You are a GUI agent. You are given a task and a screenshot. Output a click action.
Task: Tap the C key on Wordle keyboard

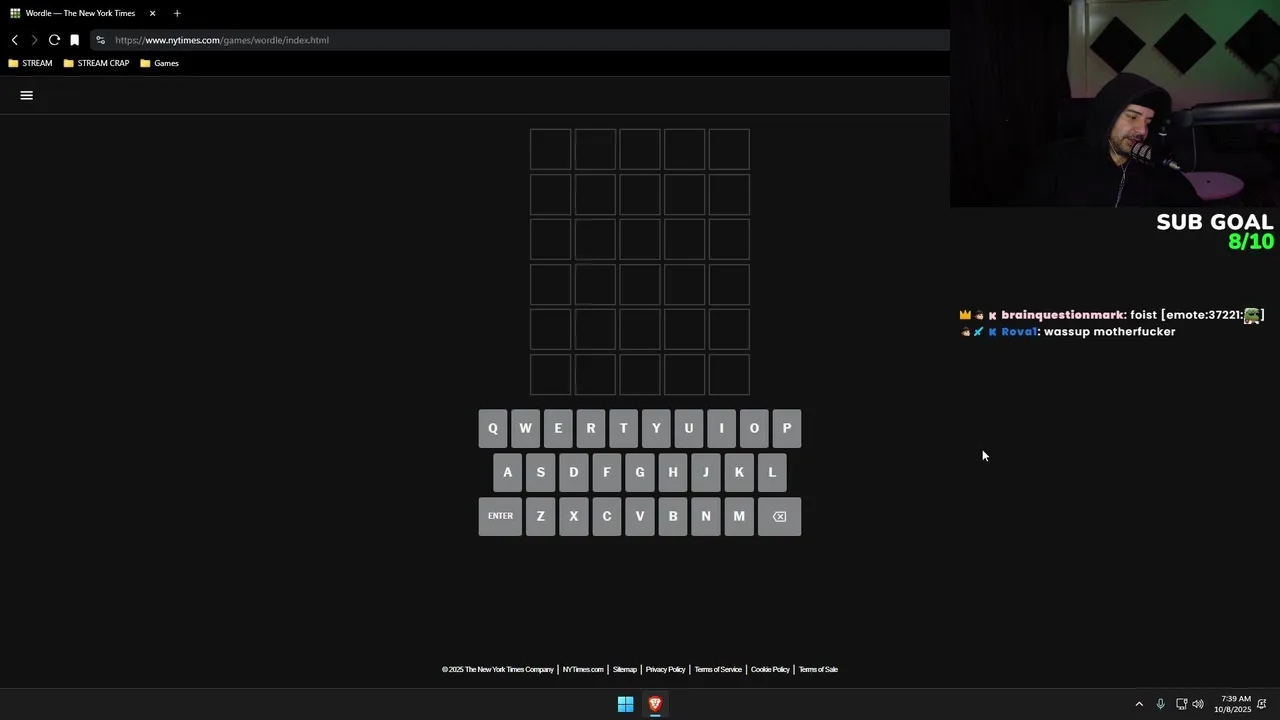pyautogui.click(x=606, y=516)
